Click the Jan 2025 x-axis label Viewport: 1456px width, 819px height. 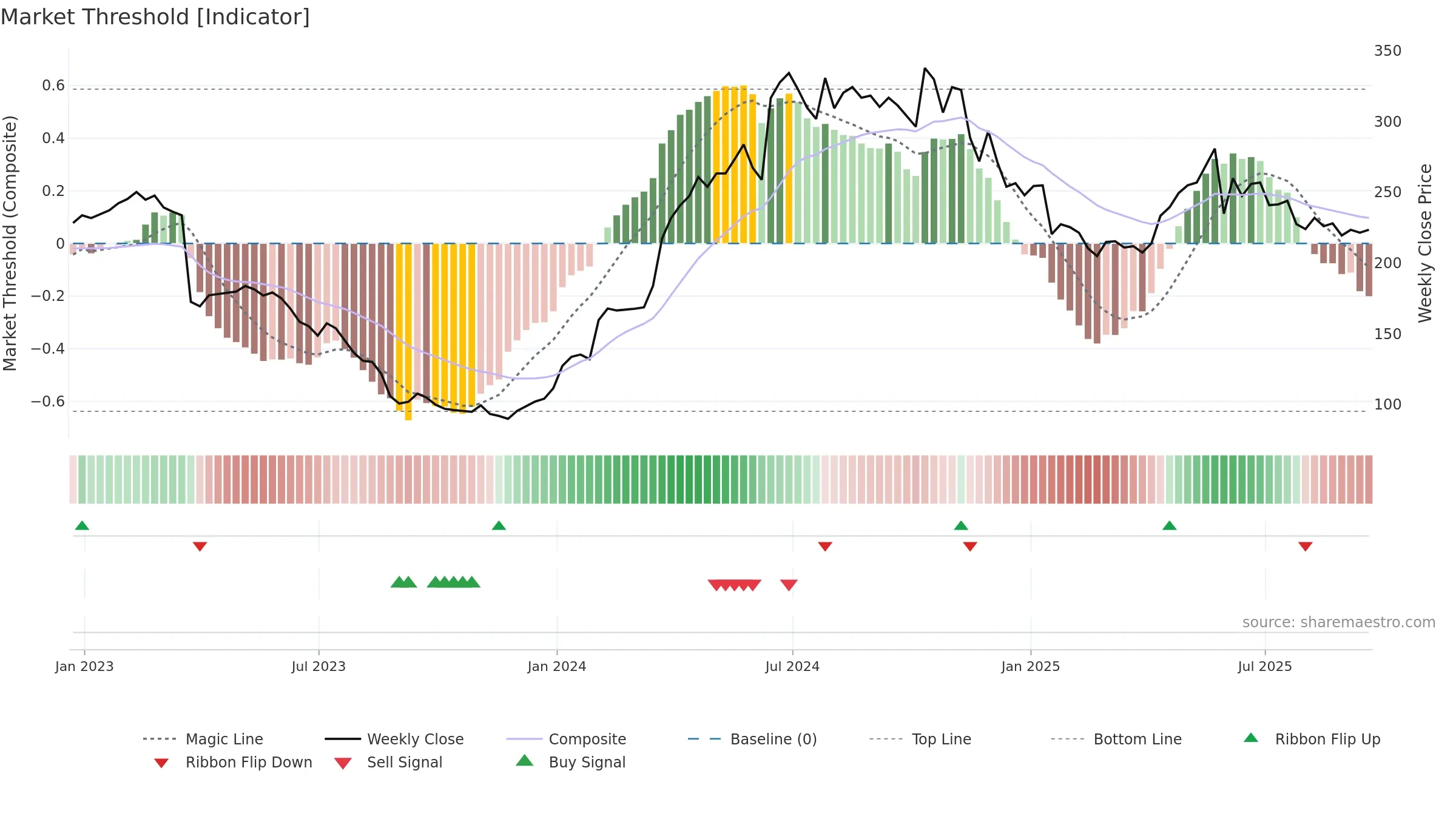[x=1031, y=666]
